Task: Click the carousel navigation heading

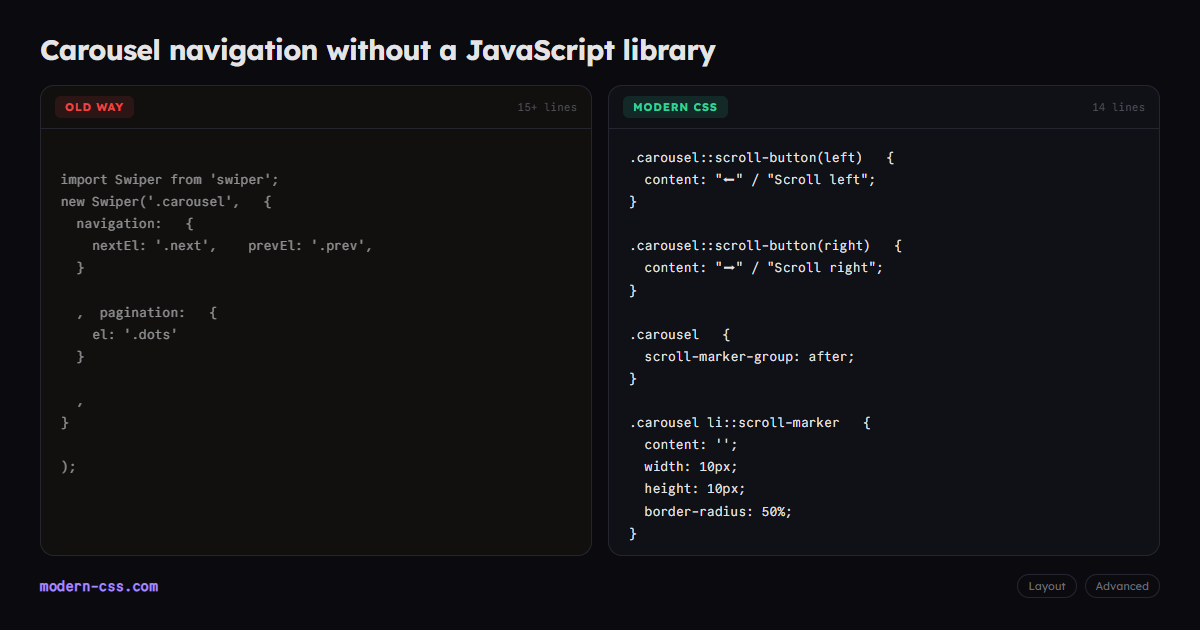Action: pyautogui.click(x=378, y=50)
